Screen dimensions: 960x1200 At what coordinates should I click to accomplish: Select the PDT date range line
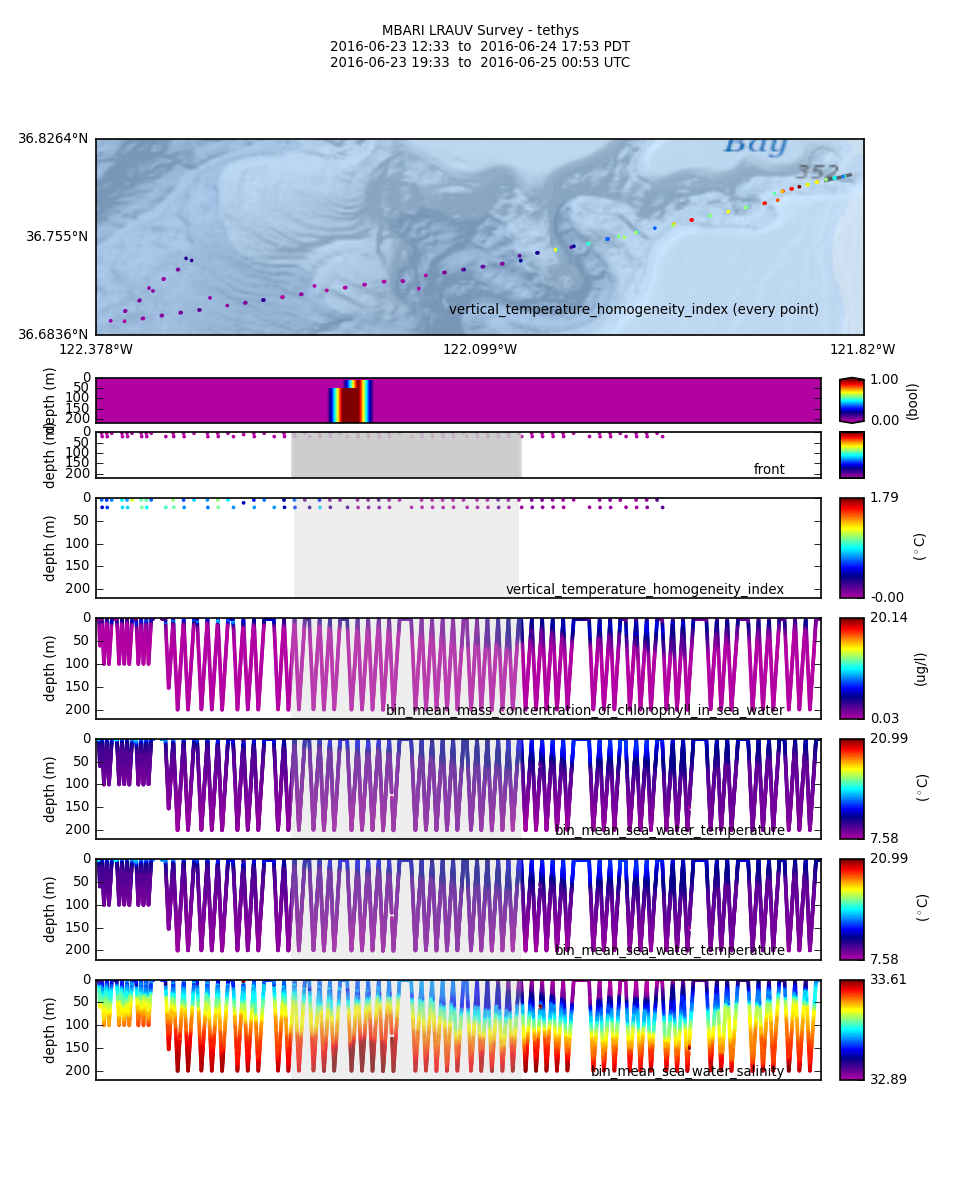coord(480,47)
